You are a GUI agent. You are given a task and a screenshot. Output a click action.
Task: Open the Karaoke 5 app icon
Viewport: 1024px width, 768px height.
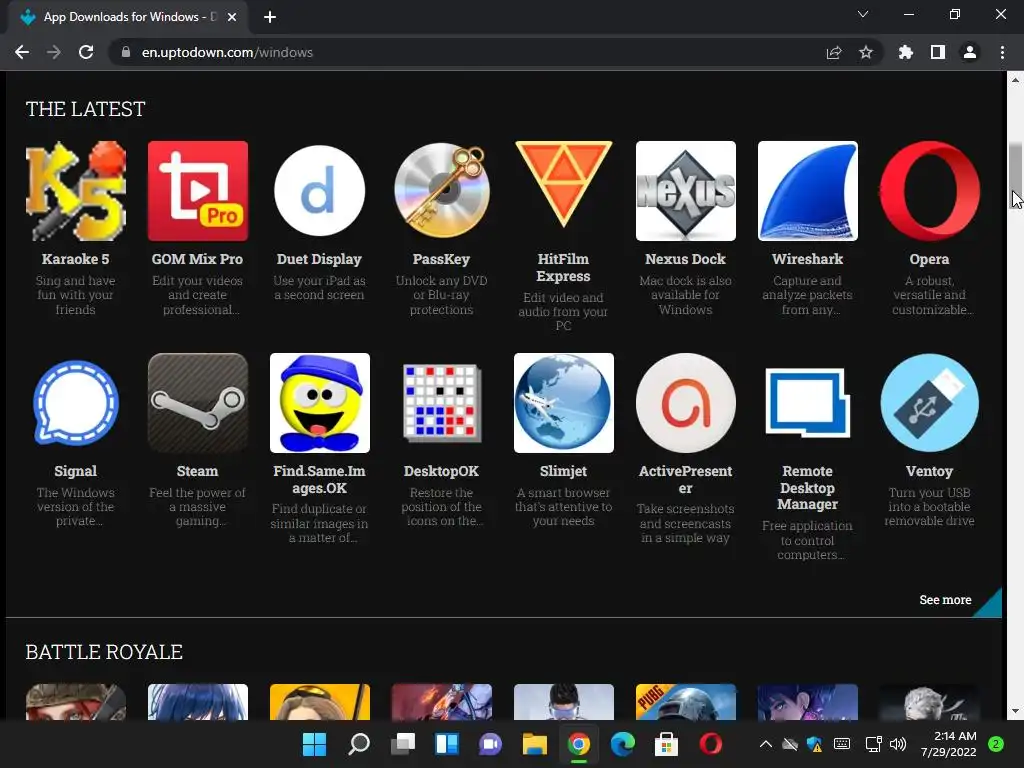coord(76,191)
